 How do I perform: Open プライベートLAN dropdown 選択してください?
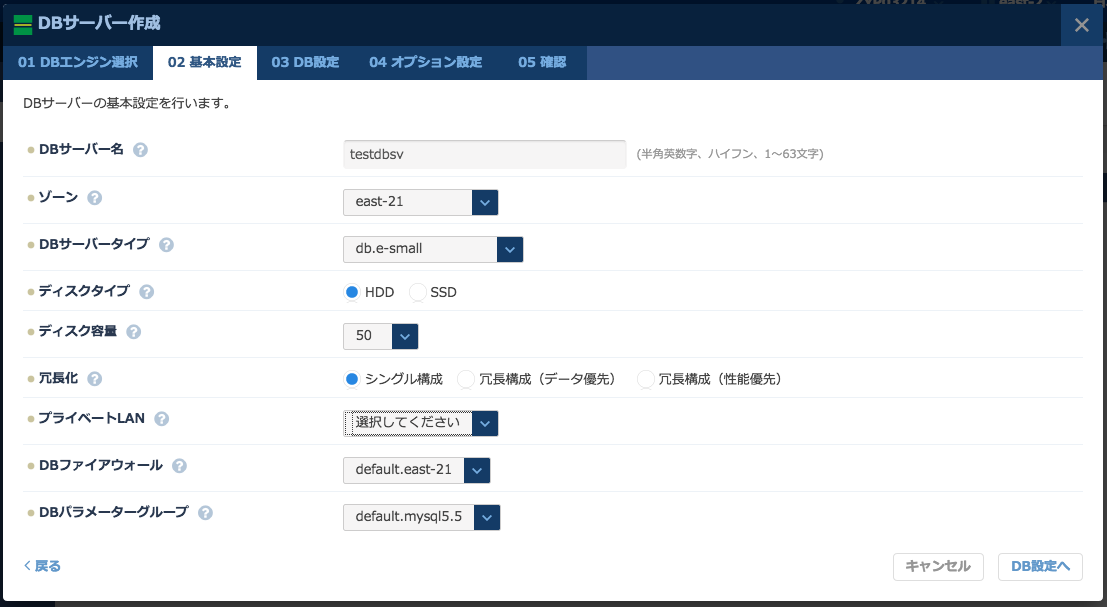[x=421, y=423]
